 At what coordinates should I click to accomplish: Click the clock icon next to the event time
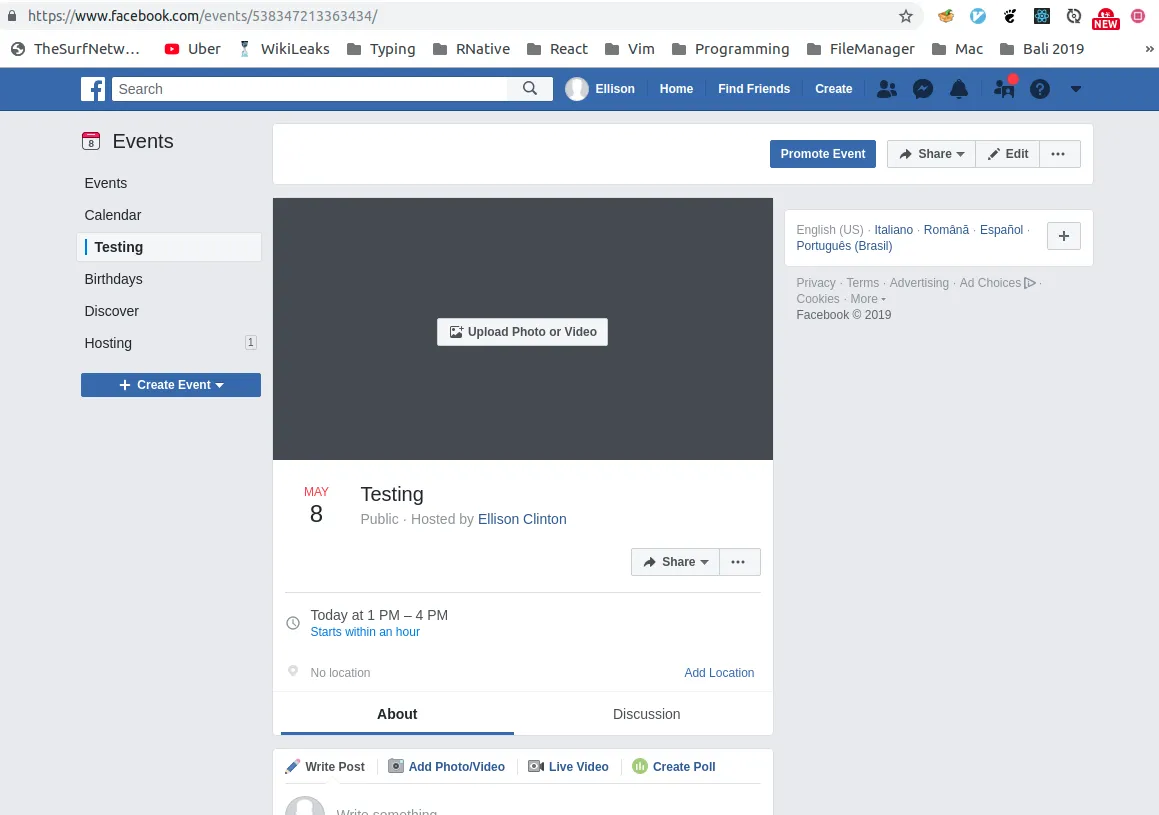293,623
